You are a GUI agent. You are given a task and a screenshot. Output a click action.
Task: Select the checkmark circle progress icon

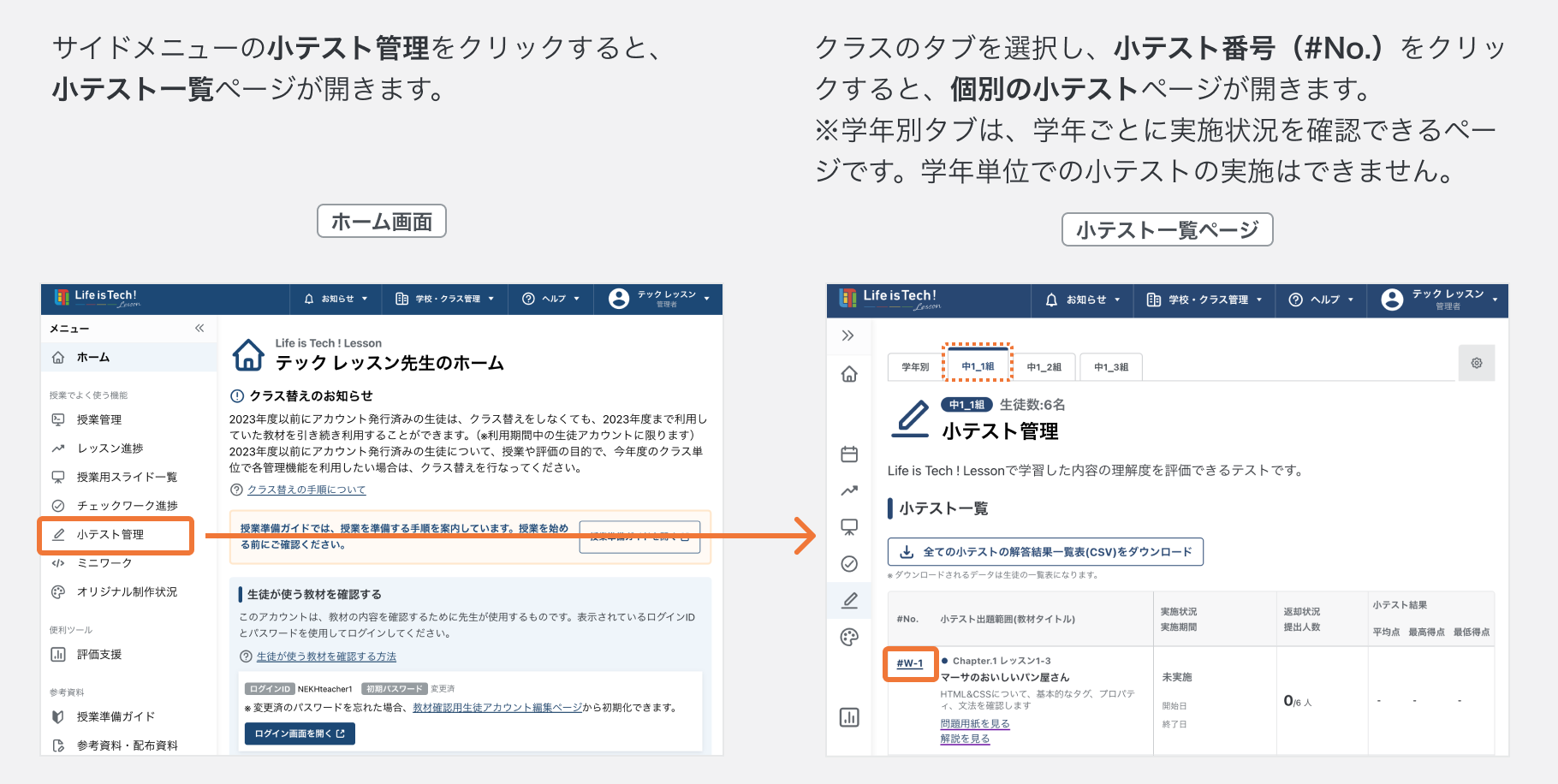click(x=848, y=564)
